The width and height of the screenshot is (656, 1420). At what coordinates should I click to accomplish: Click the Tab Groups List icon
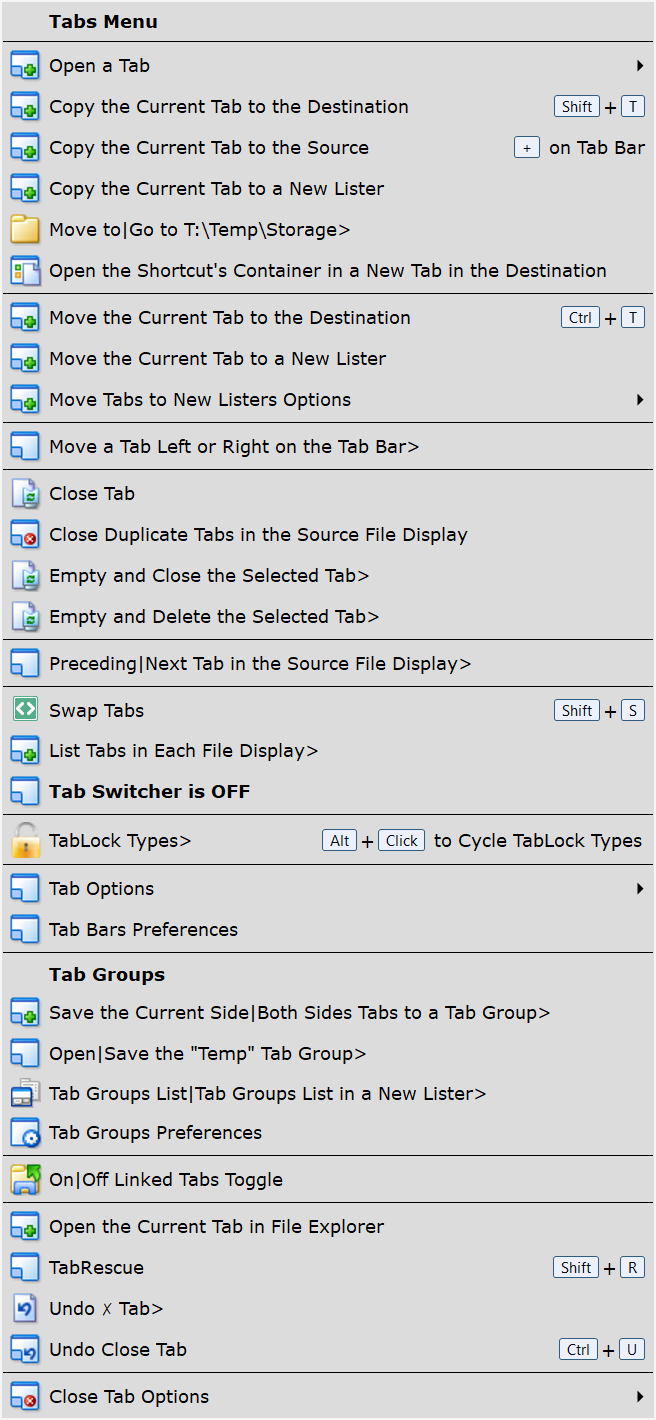24,1094
